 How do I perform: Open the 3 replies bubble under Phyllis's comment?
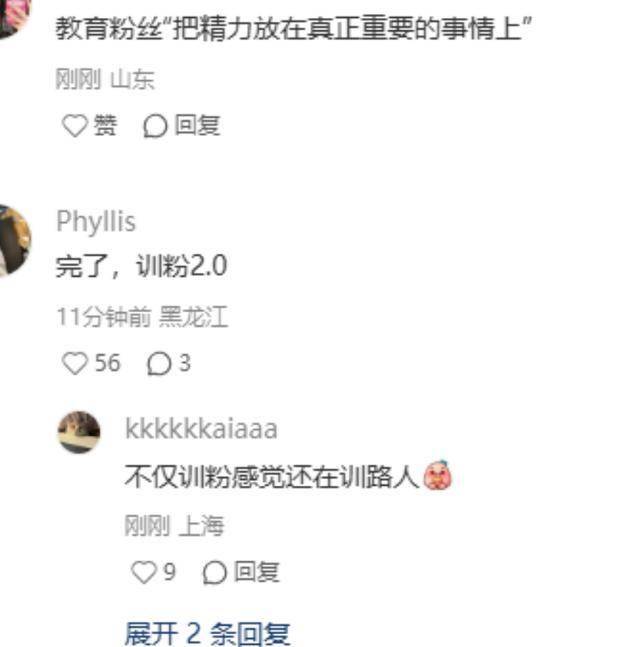pos(159,364)
